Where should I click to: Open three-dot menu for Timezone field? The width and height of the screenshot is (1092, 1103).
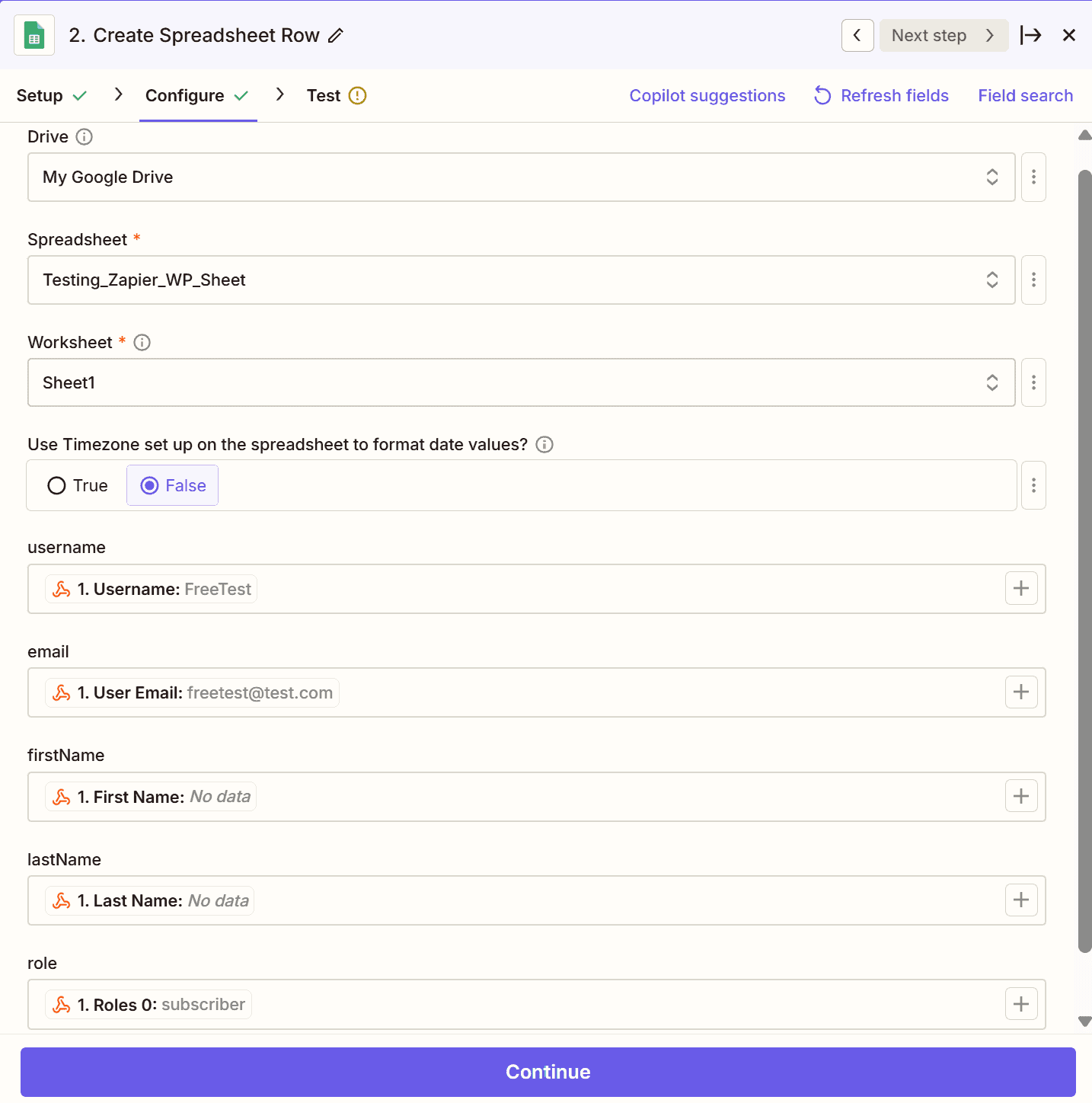pyautogui.click(x=1033, y=485)
